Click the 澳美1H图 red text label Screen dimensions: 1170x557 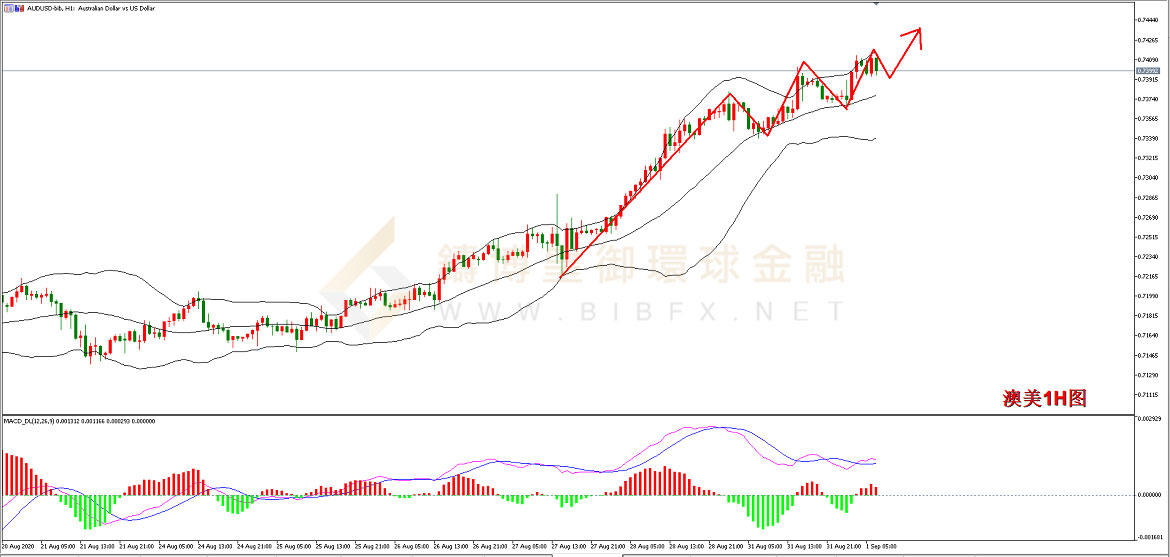coord(1044,399)
